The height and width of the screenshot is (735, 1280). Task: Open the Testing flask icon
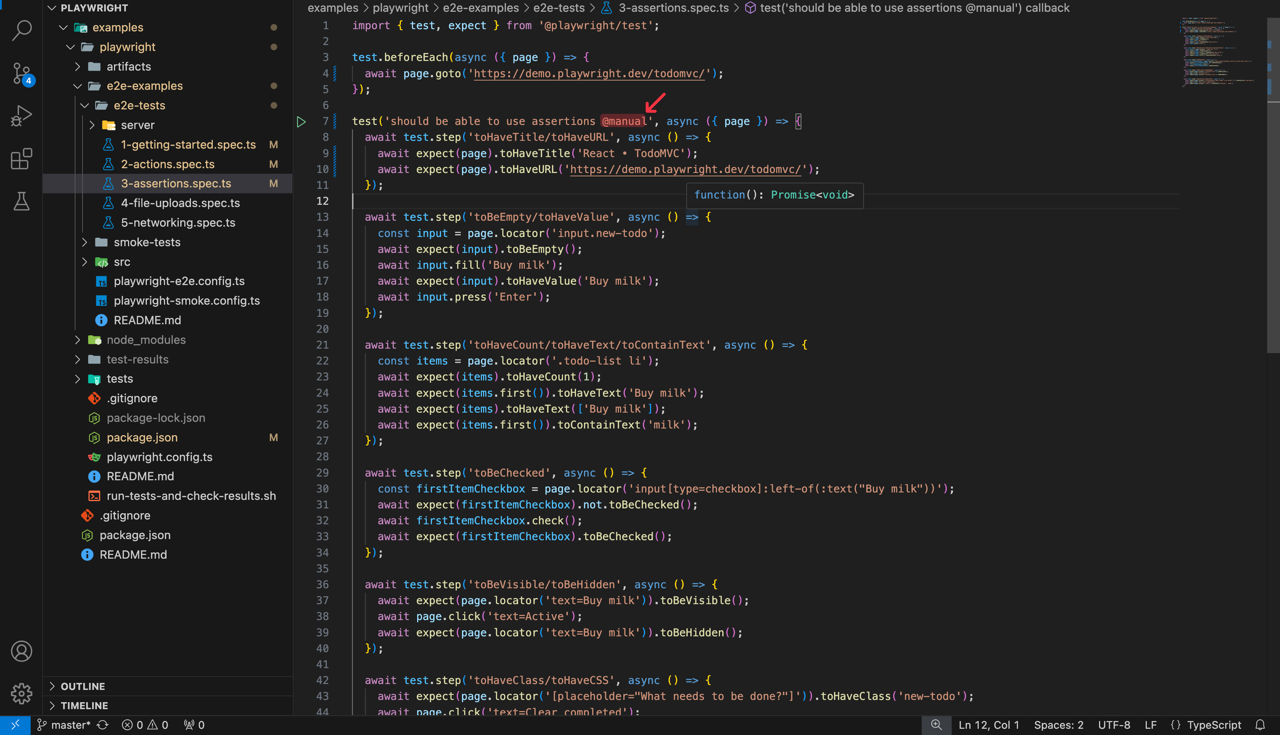click(21, 201)
